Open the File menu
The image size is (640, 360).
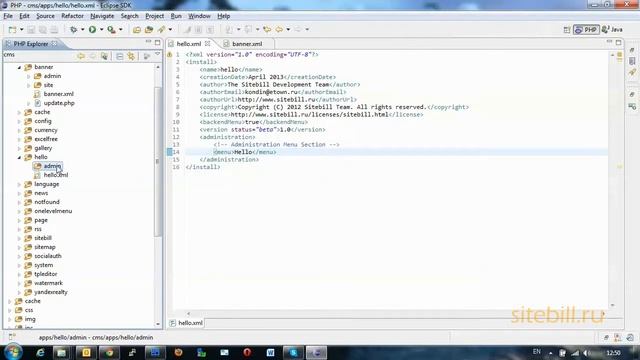(x=8, y=16)
